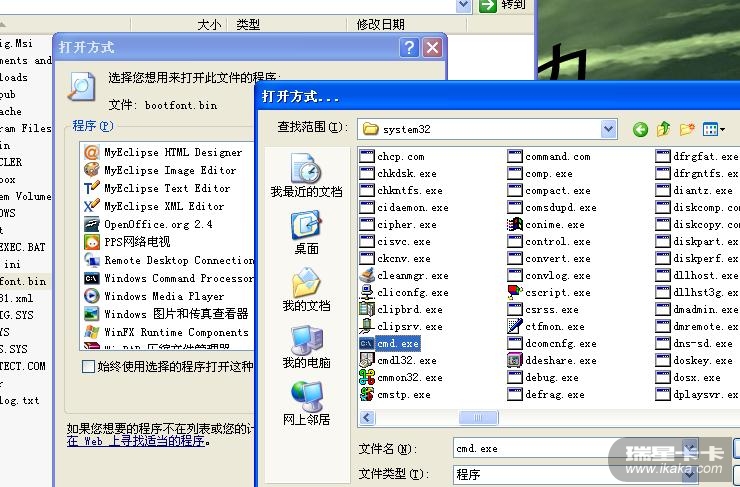The width and height of the screenshot is (740, 487).
Task: Click the dialog help question button
Action: [x=409, y=48]
